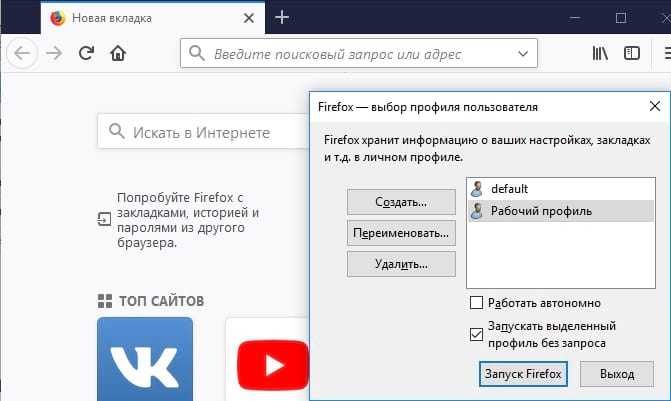The height and width of the screenshot is (401, 671).
Task: Select the "Новая вкладка" tab
Action: point(153,18)
